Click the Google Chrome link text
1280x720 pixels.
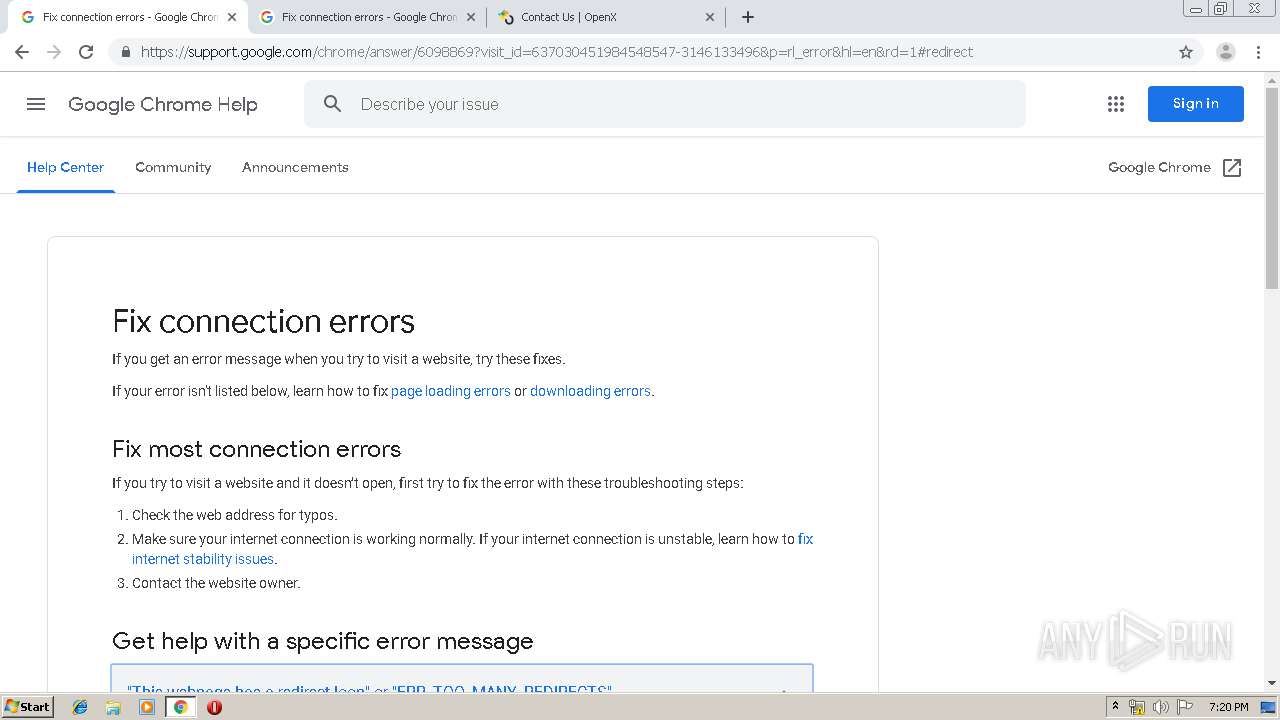coord(1159,168)
